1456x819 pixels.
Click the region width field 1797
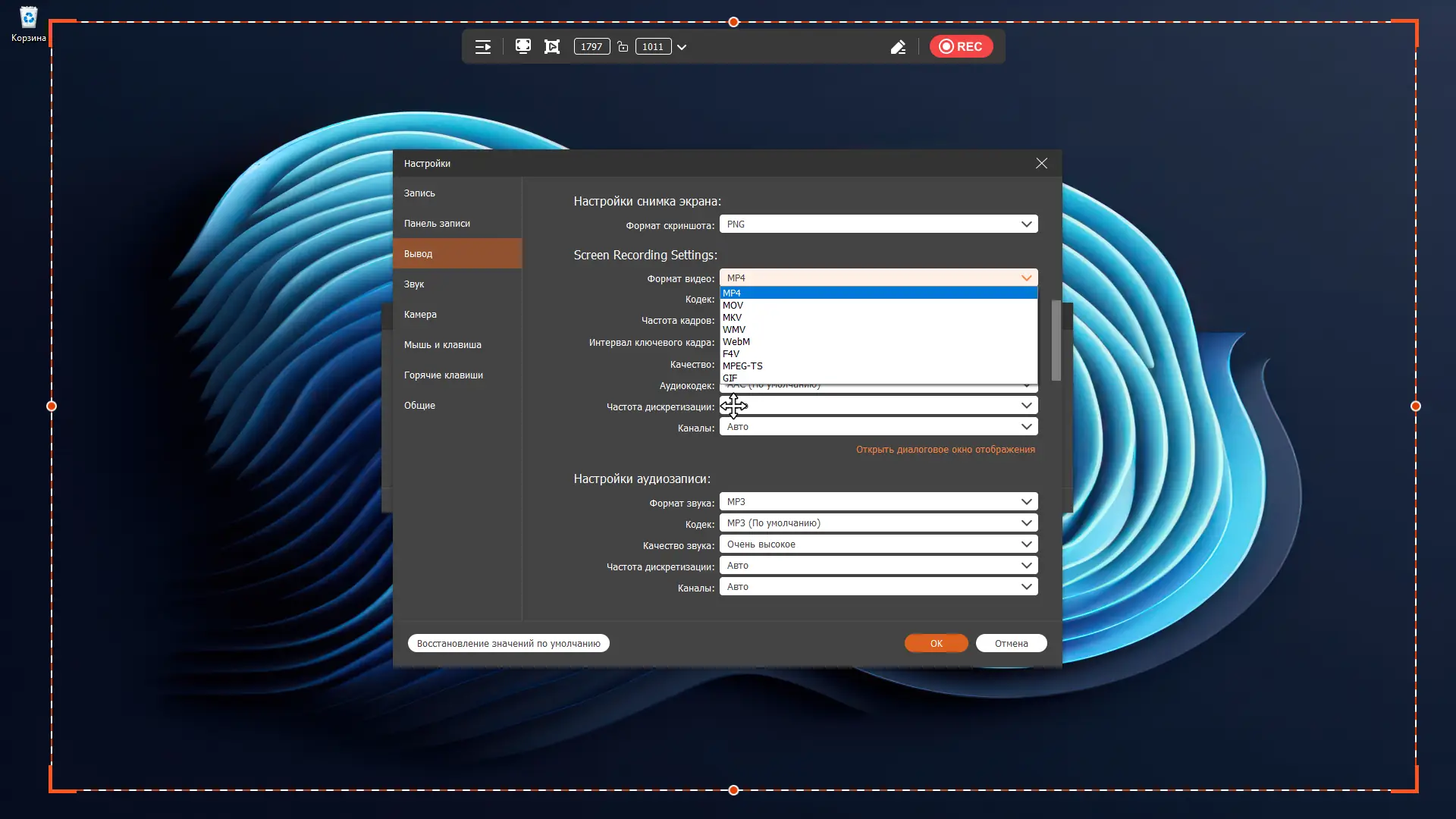coord(591,47)
